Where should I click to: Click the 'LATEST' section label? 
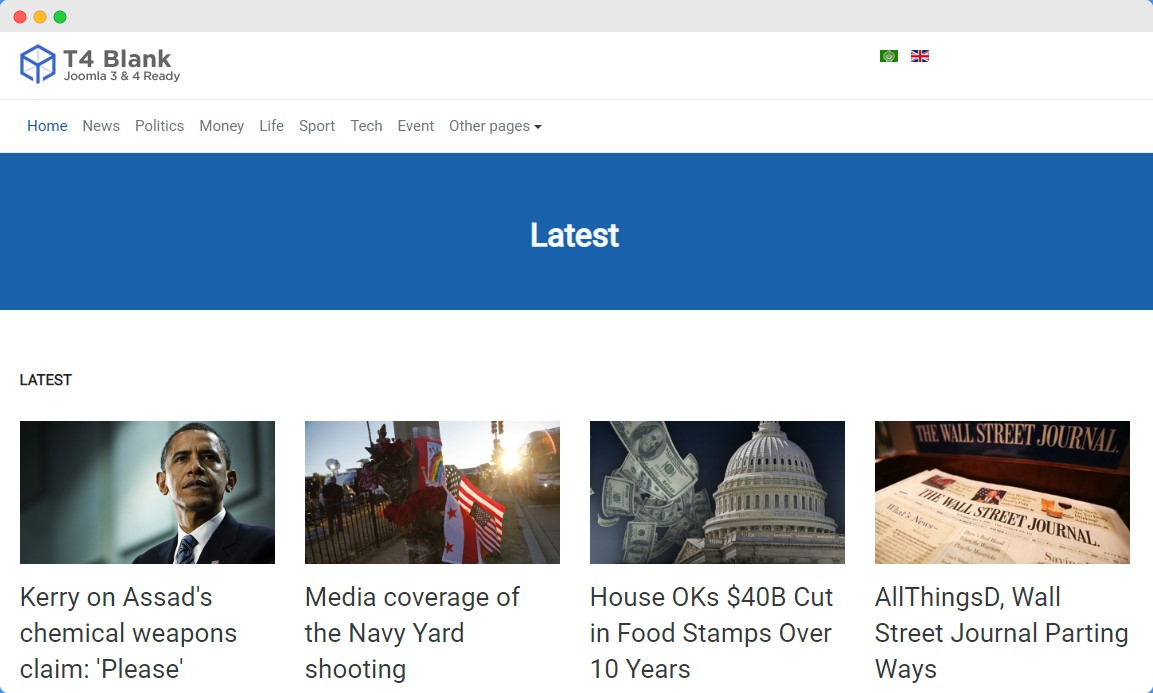46,380
